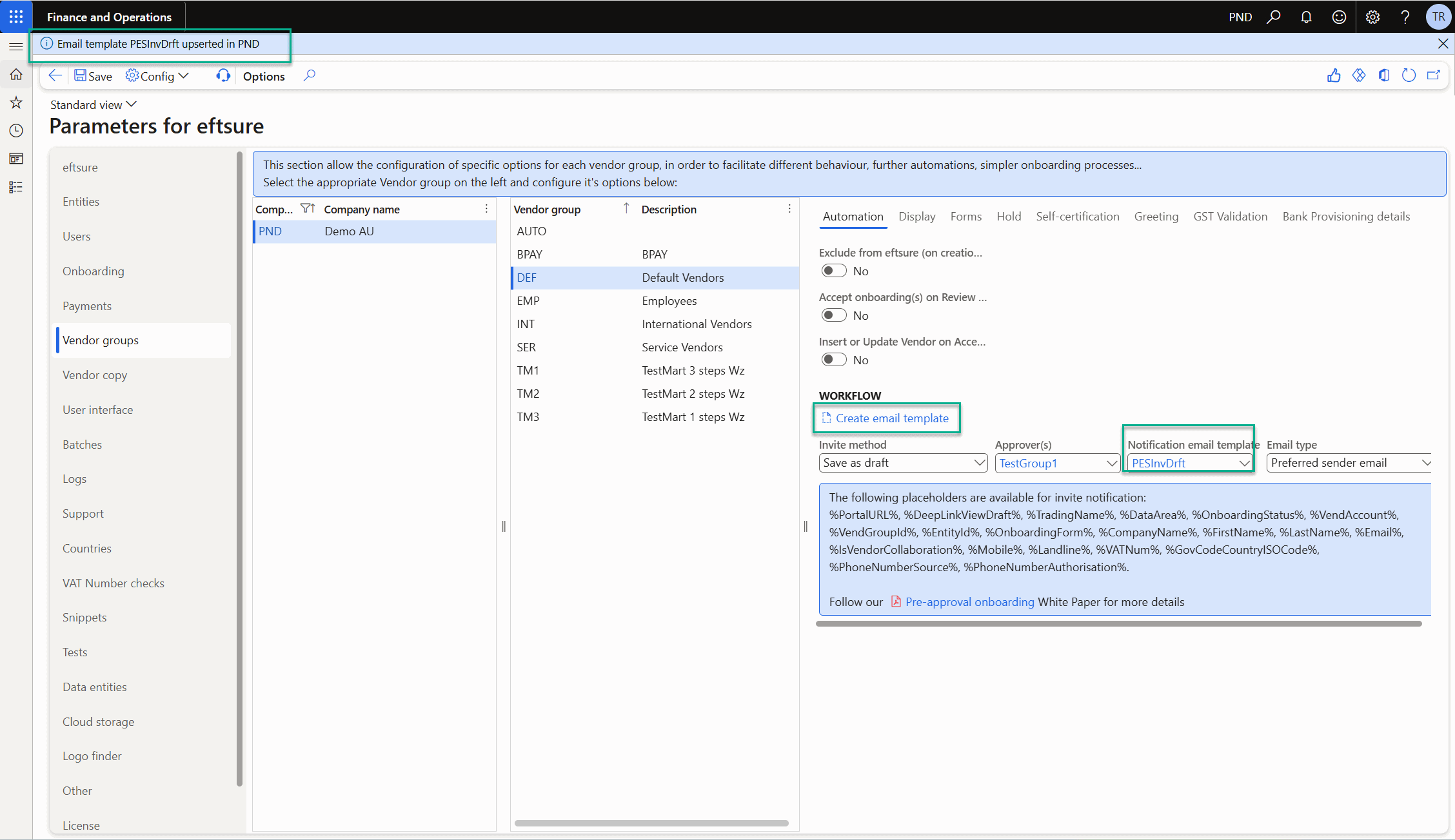Open the Vendor copy section

tap(95, 375)
